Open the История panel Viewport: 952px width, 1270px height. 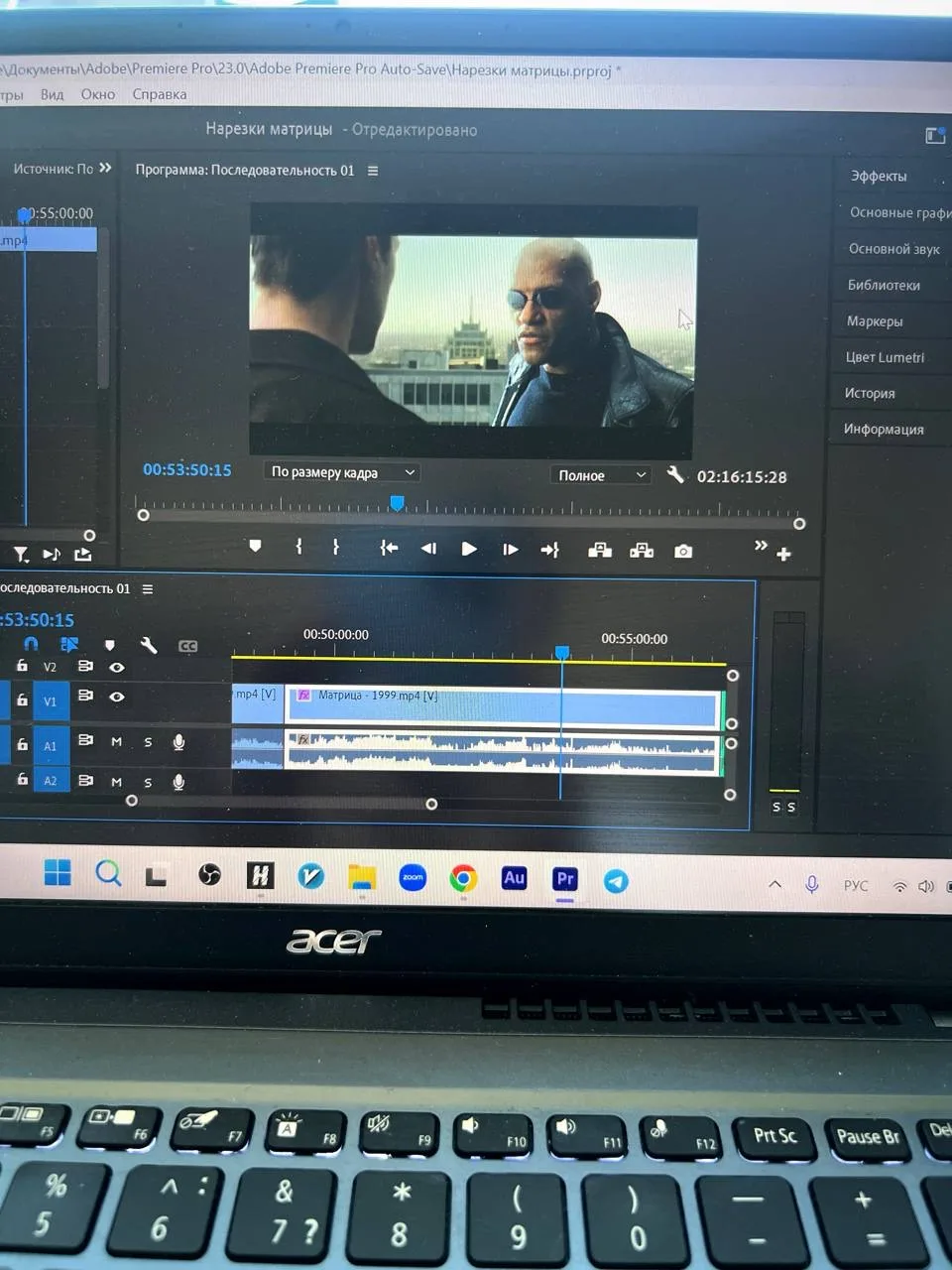click(870, 393)
